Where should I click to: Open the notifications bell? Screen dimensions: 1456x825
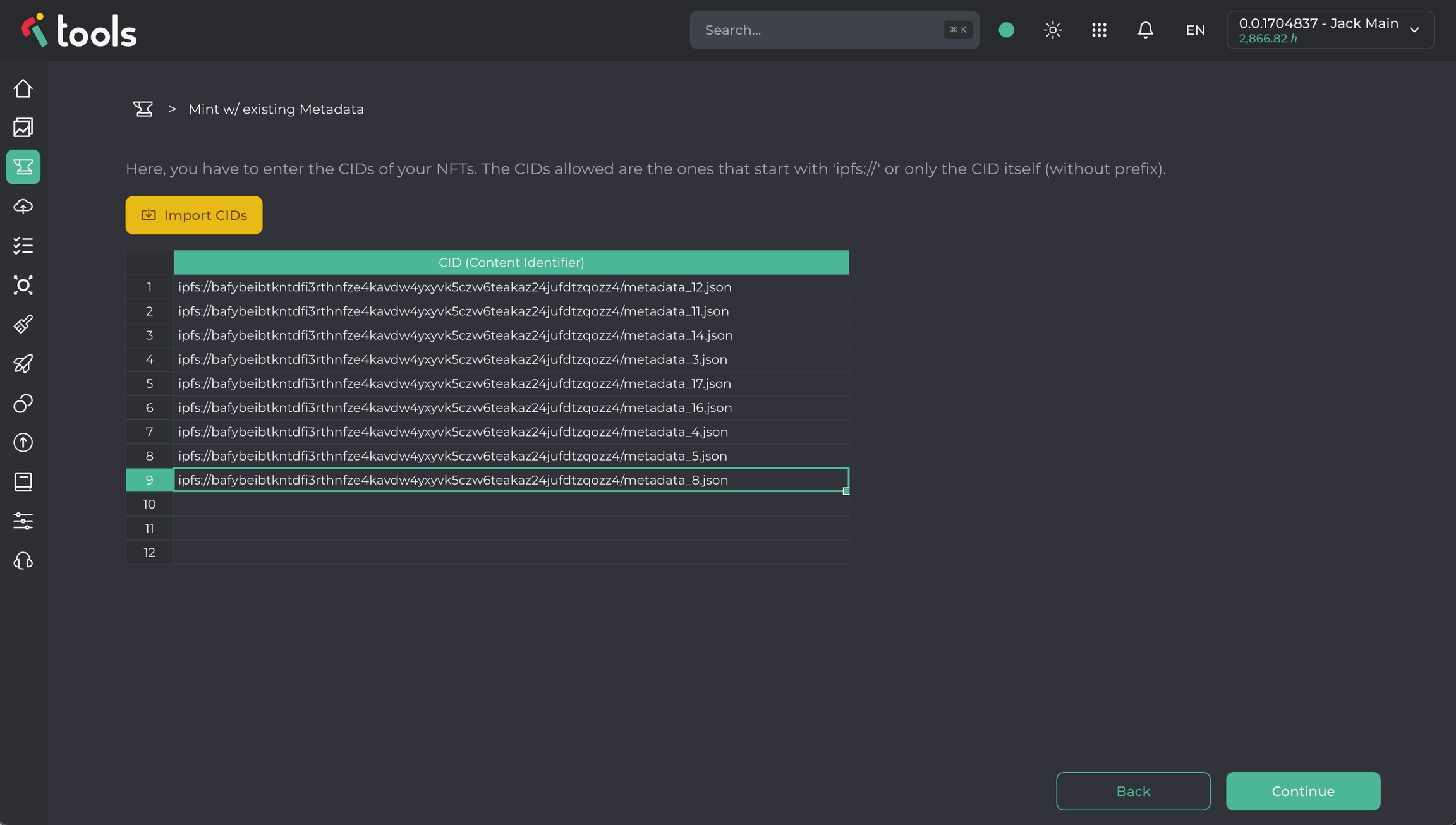(x=1145, y=30)
